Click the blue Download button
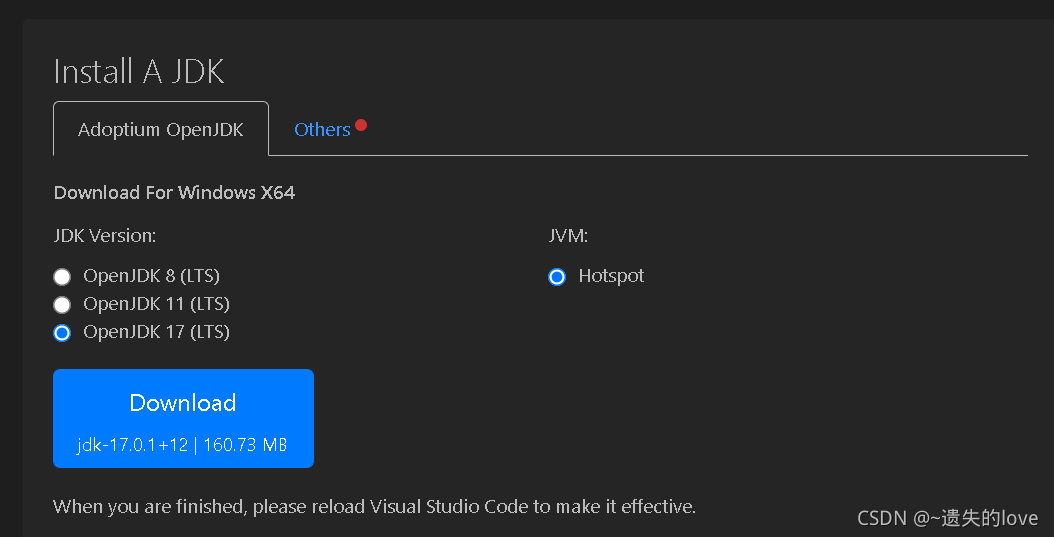The width and height of the screenshot is (1054, 537). click(184, 418)
